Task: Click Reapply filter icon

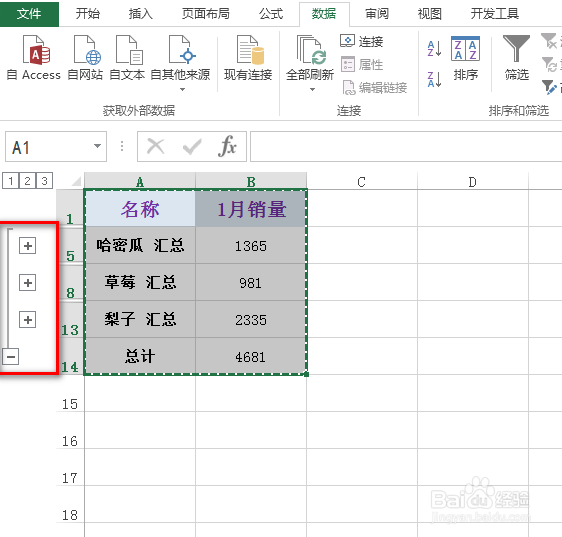Action: point(549,65)
